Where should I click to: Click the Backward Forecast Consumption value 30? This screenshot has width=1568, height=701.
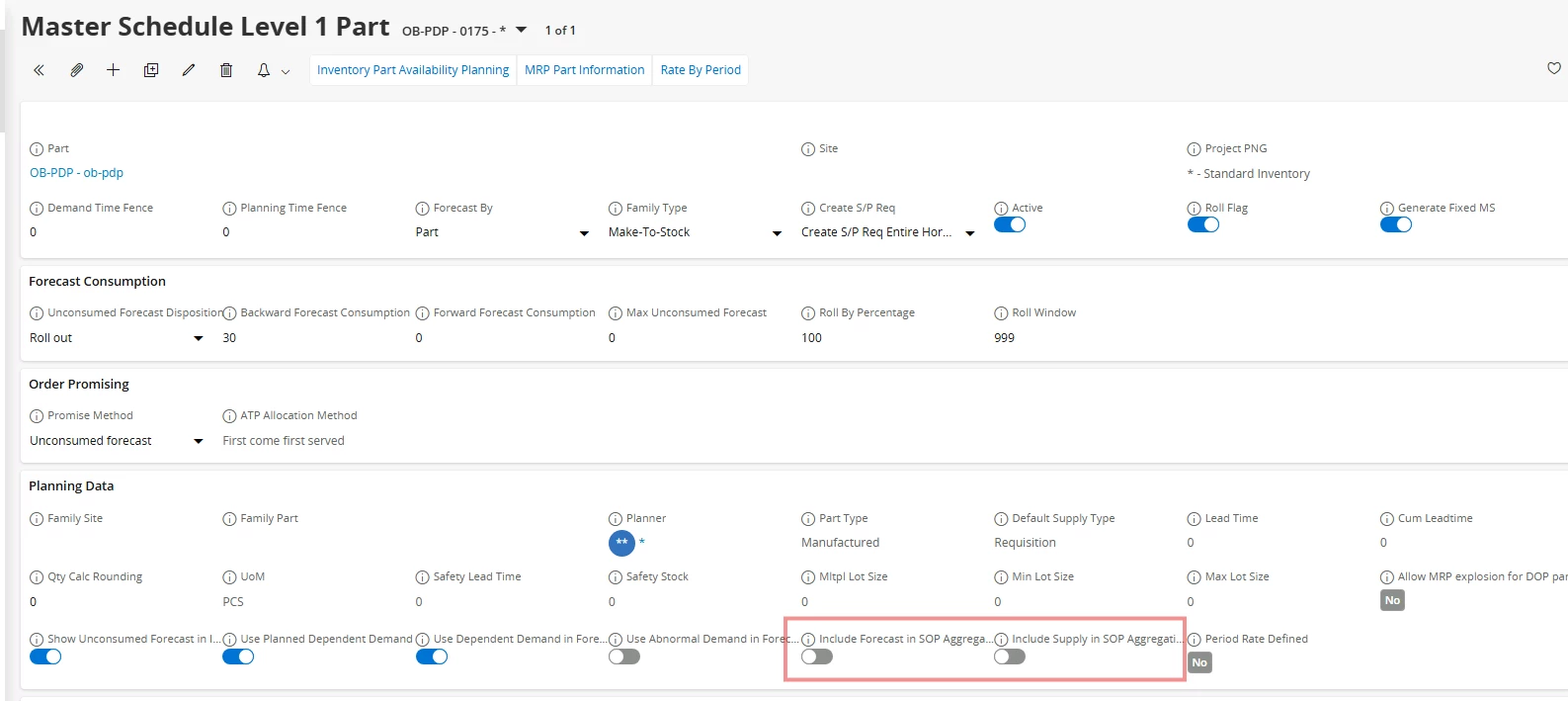[229, 338]
